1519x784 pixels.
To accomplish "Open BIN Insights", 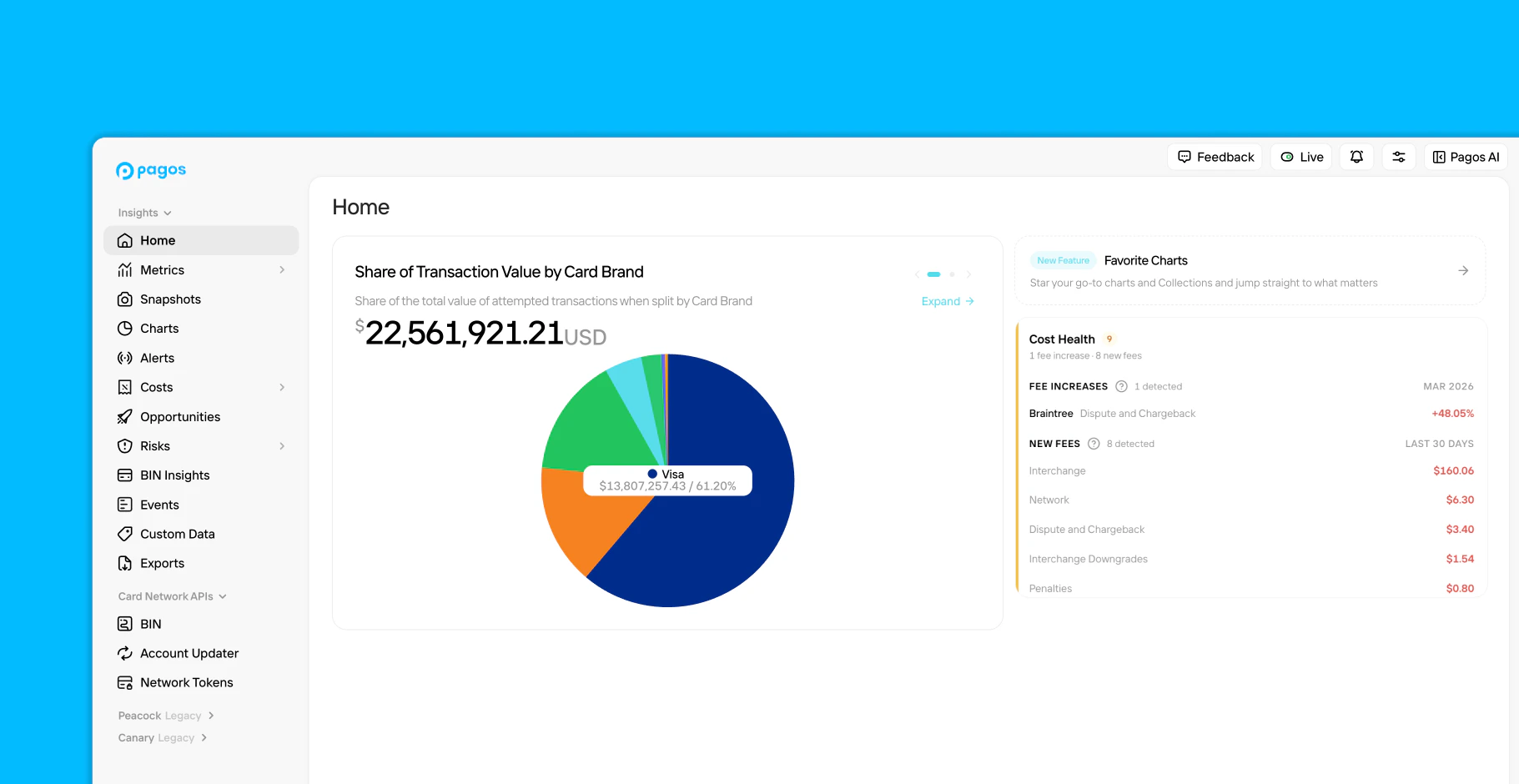I will 174,475.
